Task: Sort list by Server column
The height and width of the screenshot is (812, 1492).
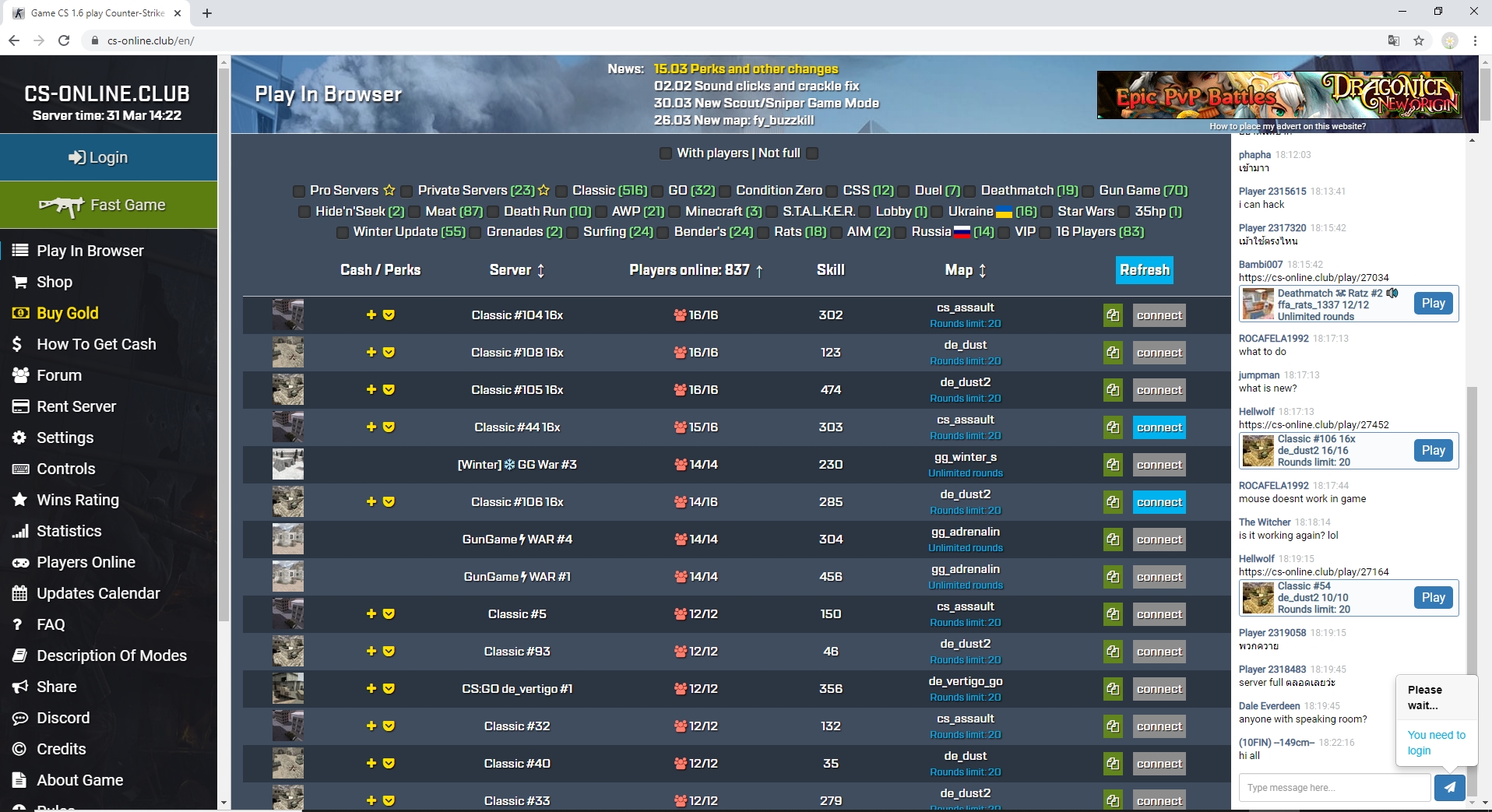Action: point(517,270)
